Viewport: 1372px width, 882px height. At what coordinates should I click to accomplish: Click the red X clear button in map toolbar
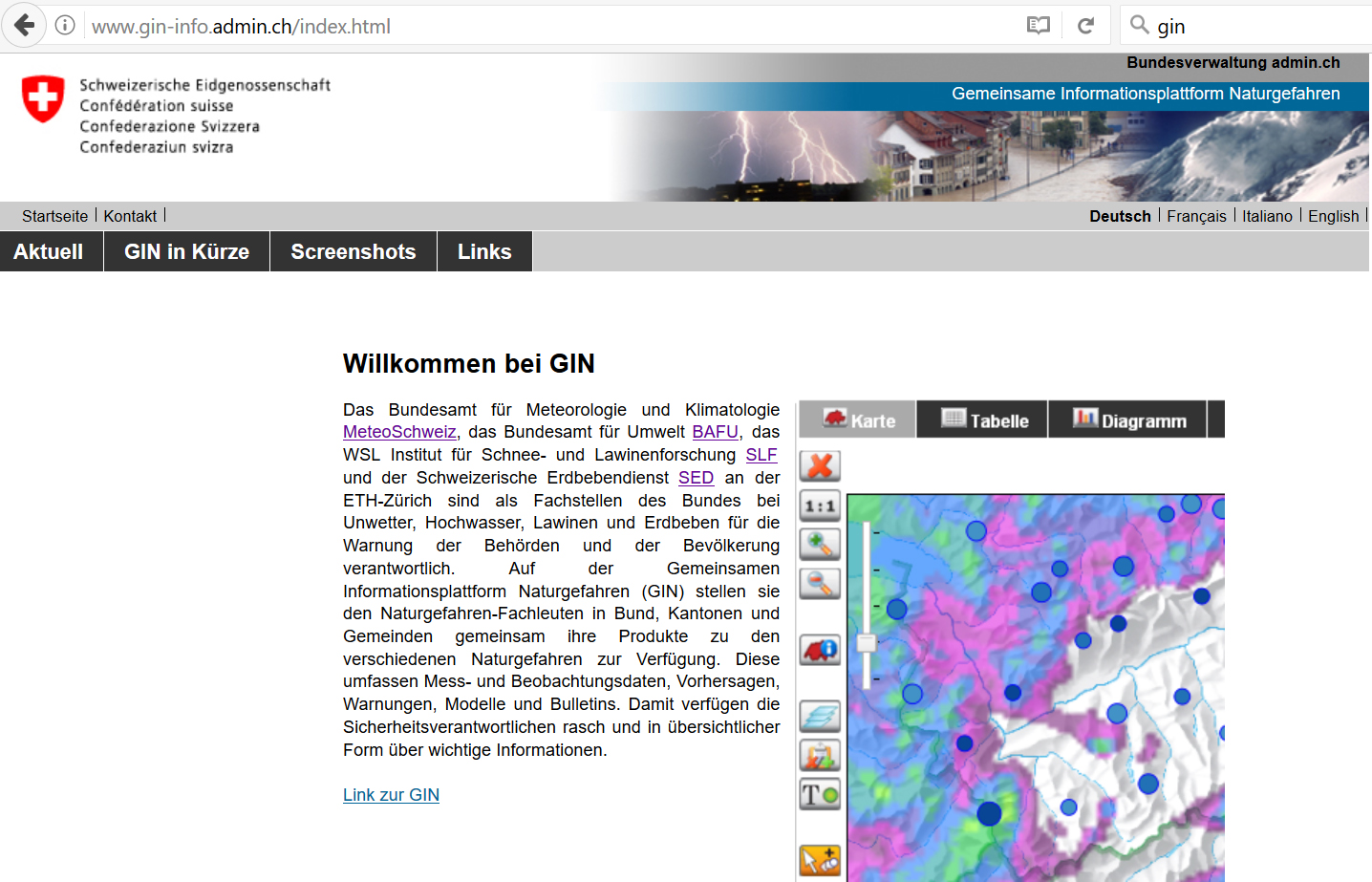[820, 466]
